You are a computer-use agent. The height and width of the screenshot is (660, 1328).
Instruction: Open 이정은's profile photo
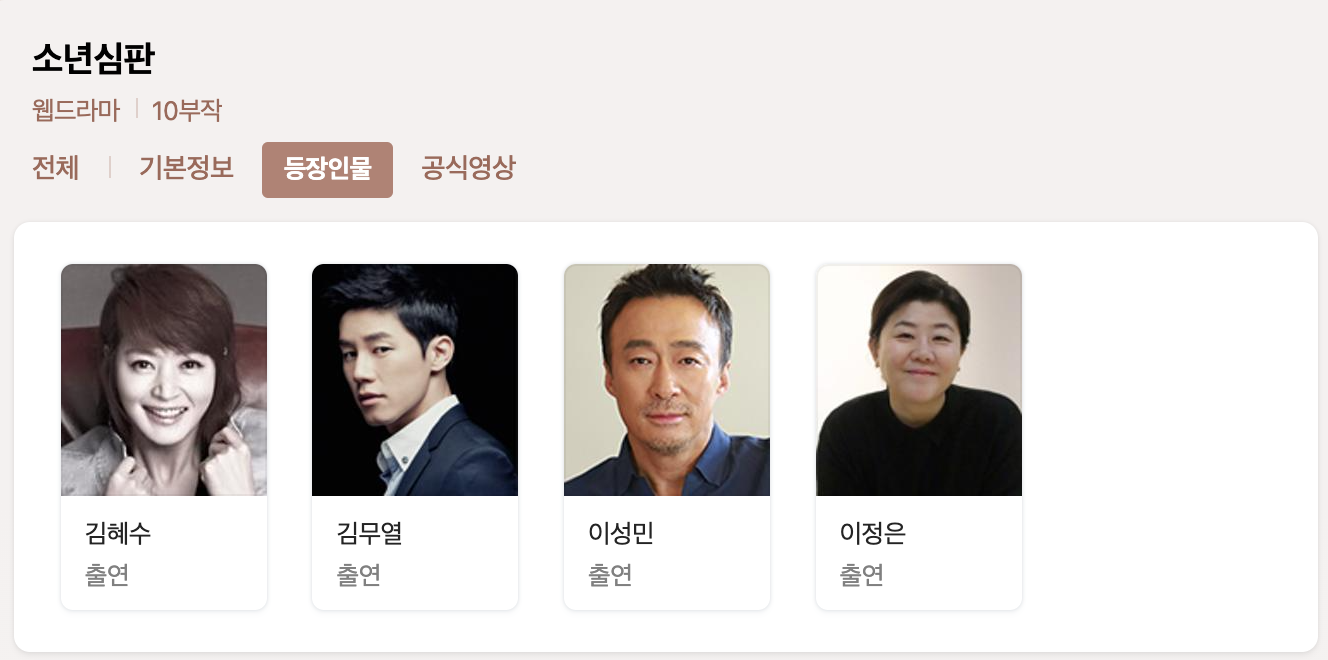coord(919,380)
